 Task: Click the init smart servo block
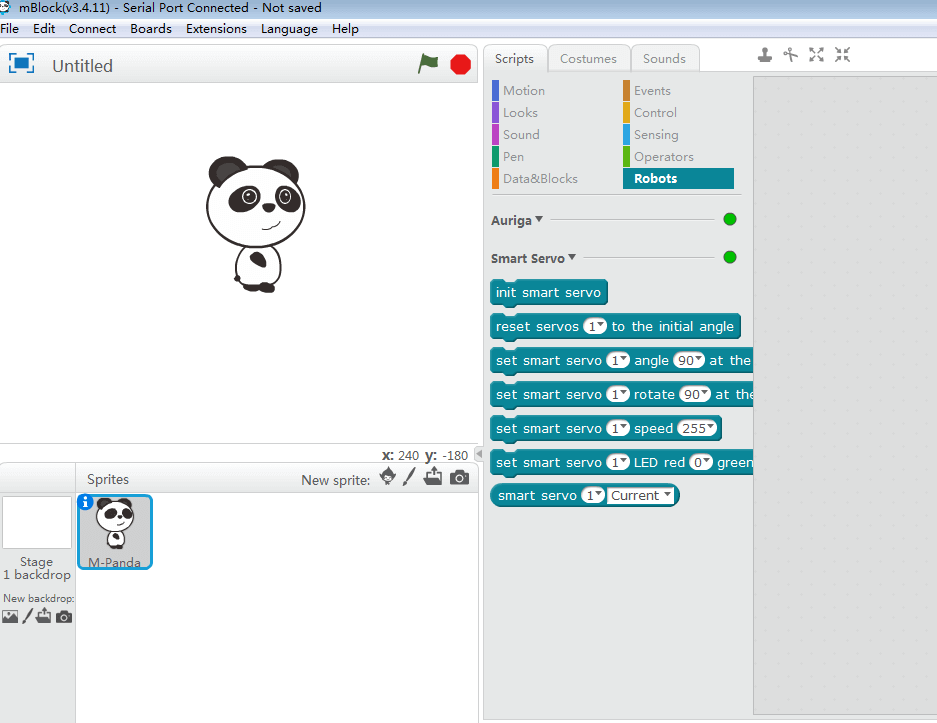click(549, 292)
